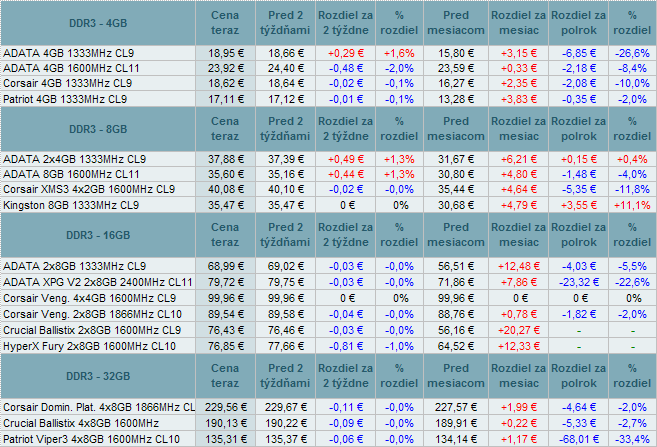Click the -33,4% half-year percent value

pyautogui.click(x=632, y=439)
